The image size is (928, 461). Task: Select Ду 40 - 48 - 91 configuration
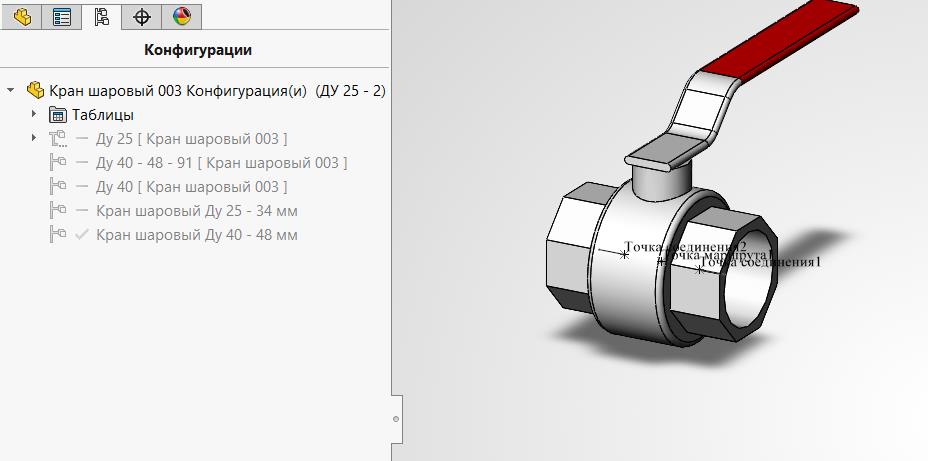pos(221,163)
